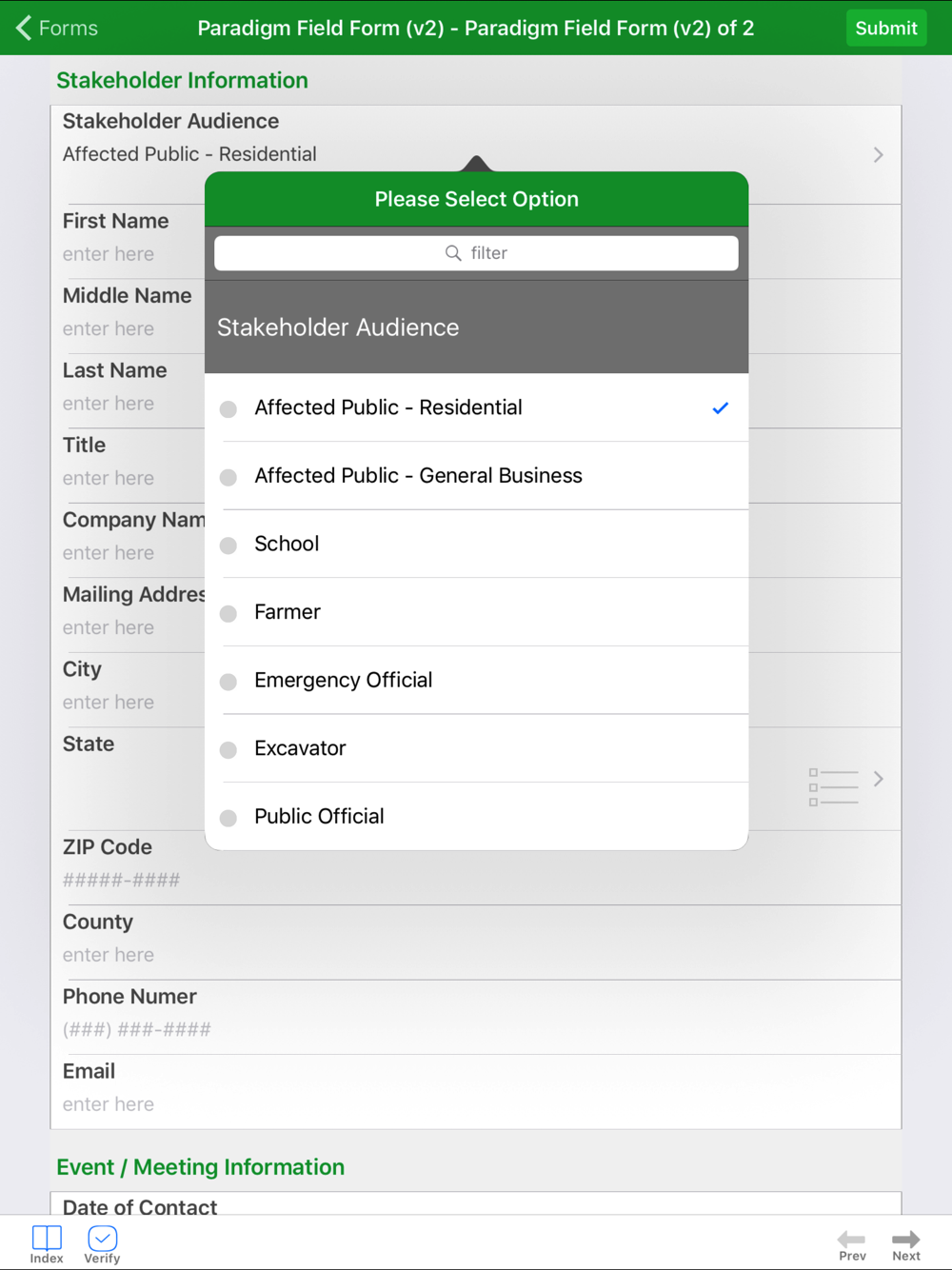Viewport: 952px width, 1270px height.
Task: Select the Excavator radio button
Action: [x=228, y=750]
